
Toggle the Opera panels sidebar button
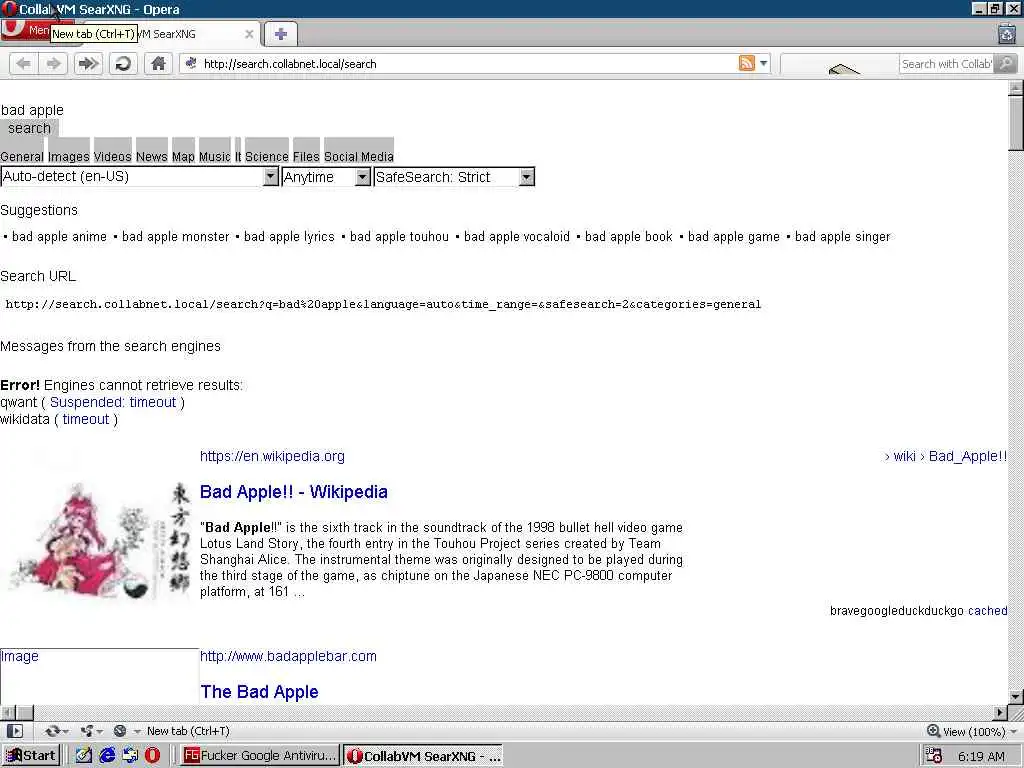tap(15, 731)
